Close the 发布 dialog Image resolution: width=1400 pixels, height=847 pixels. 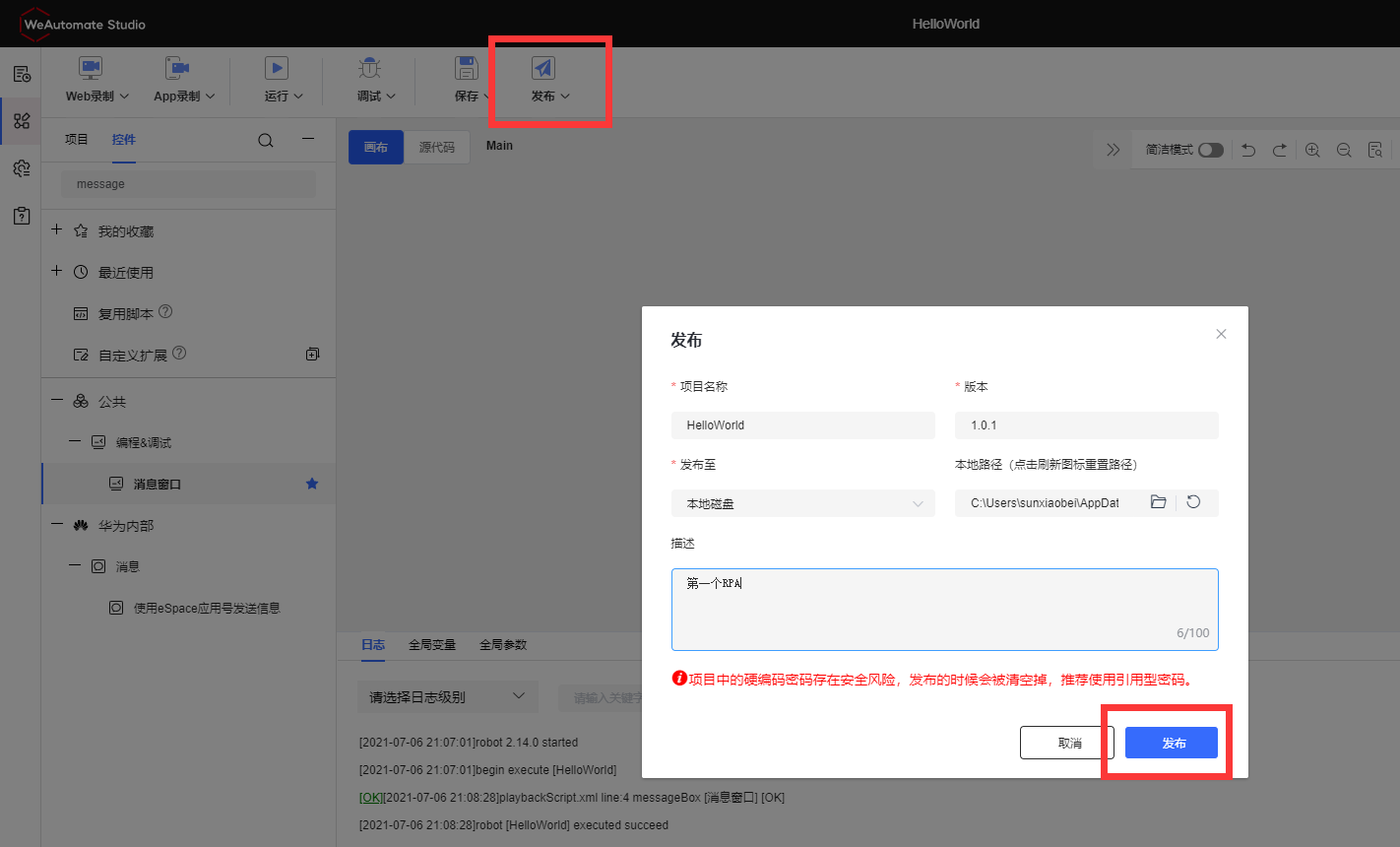(1221, 334)
